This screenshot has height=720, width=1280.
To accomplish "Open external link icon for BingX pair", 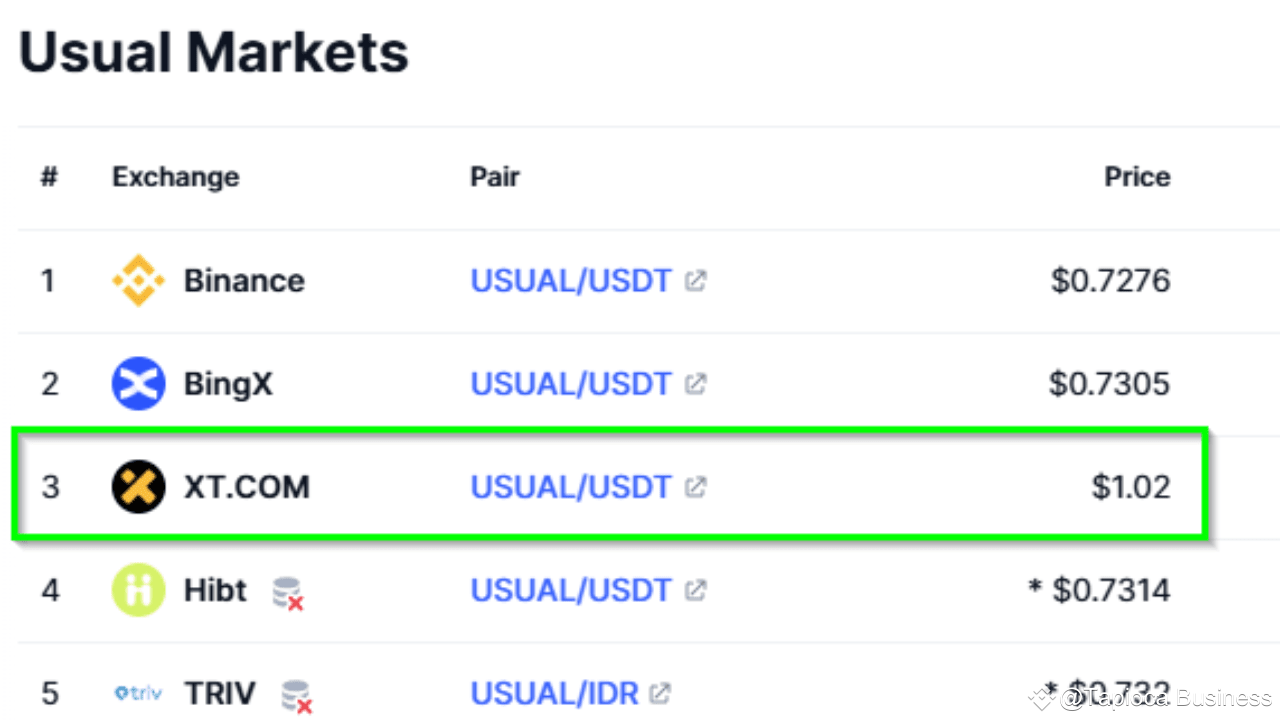I will tap(695, 384).
